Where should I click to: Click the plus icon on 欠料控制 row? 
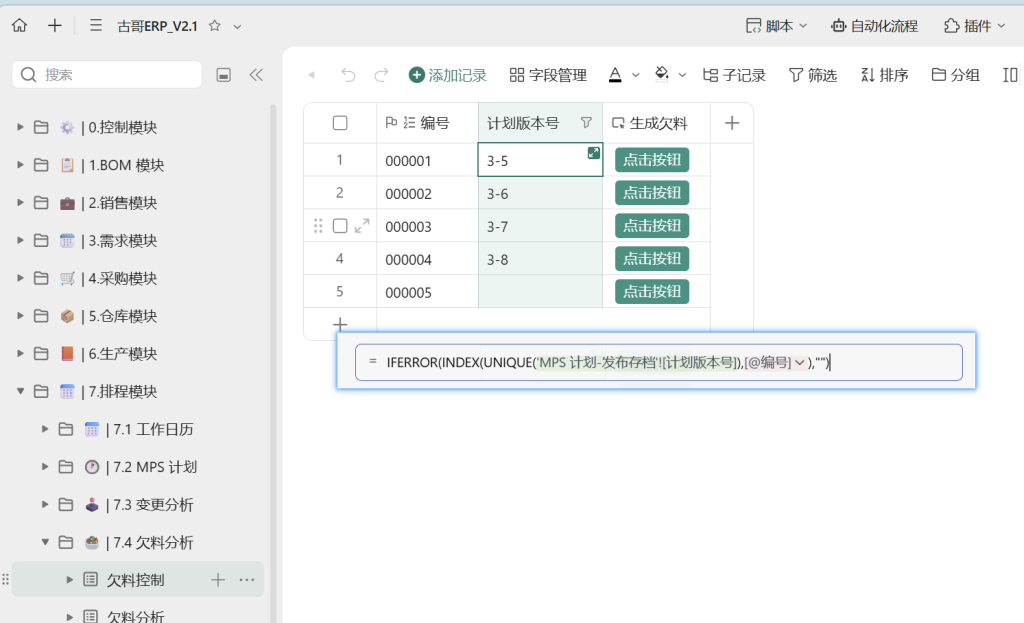click(x=218, y=579)
